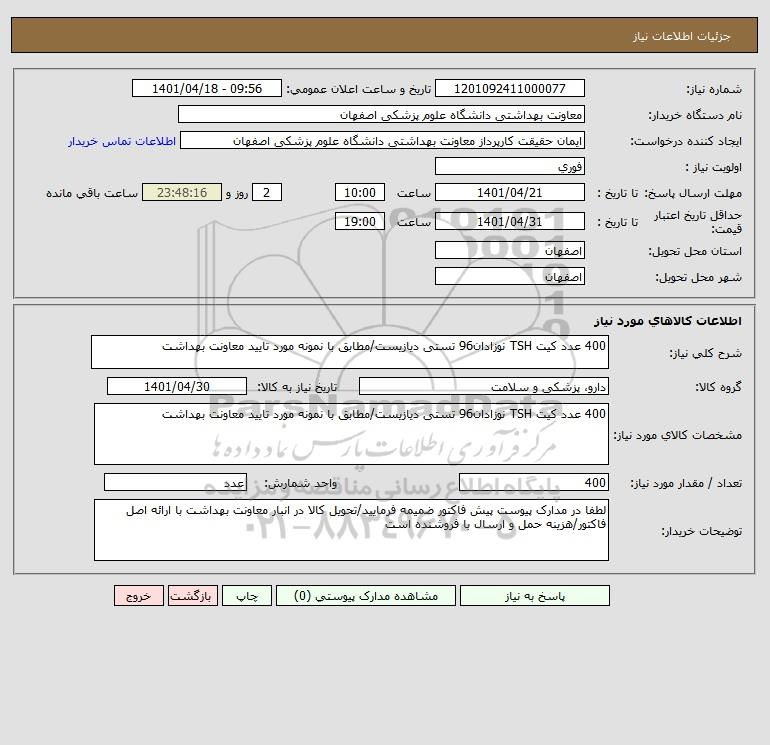Click the 'شرح کلی نیاز:' label
The height and width of the screenshot is (745, 770).
[706, 353]
